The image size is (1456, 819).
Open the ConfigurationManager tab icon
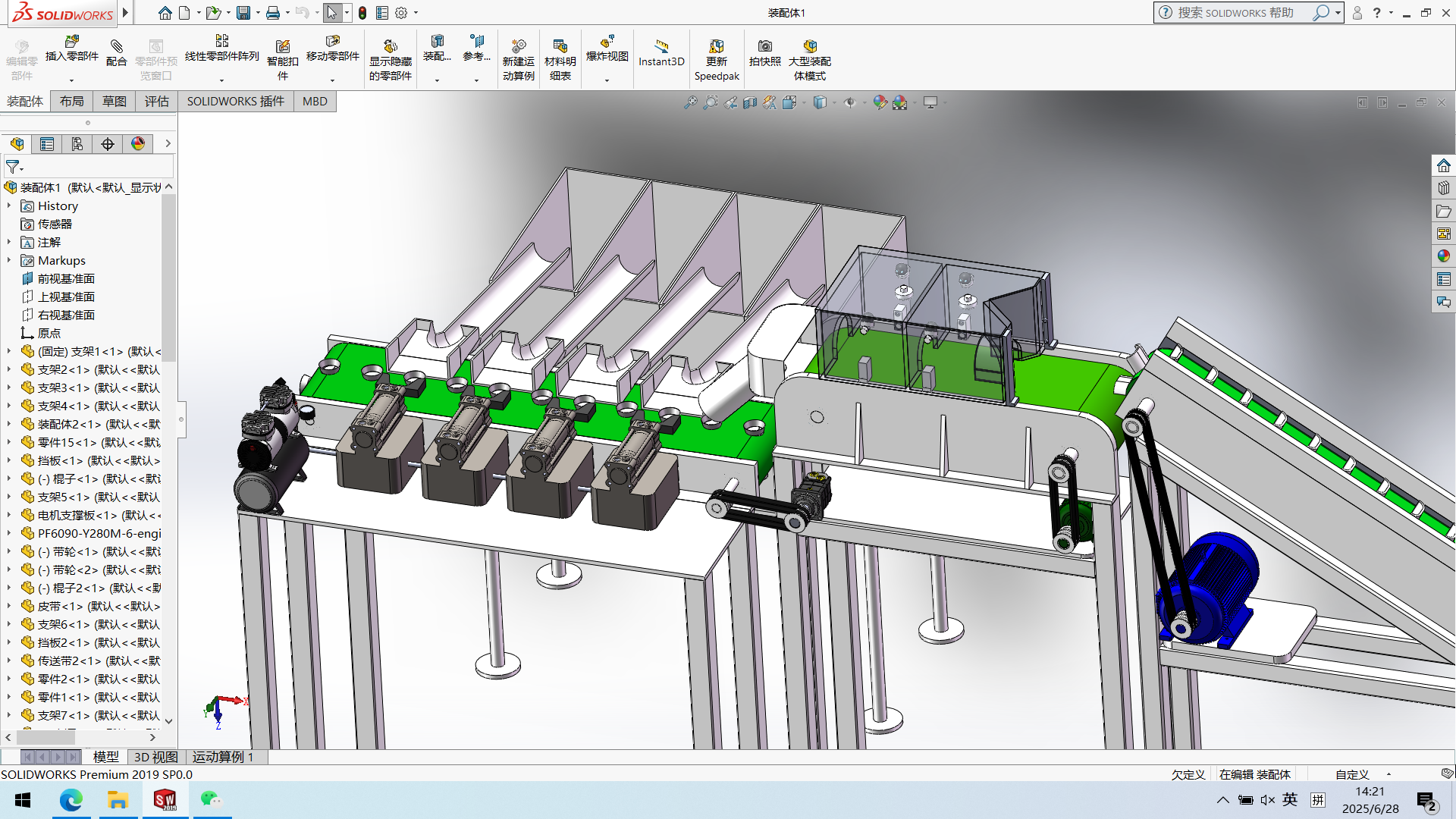point(77,144)
